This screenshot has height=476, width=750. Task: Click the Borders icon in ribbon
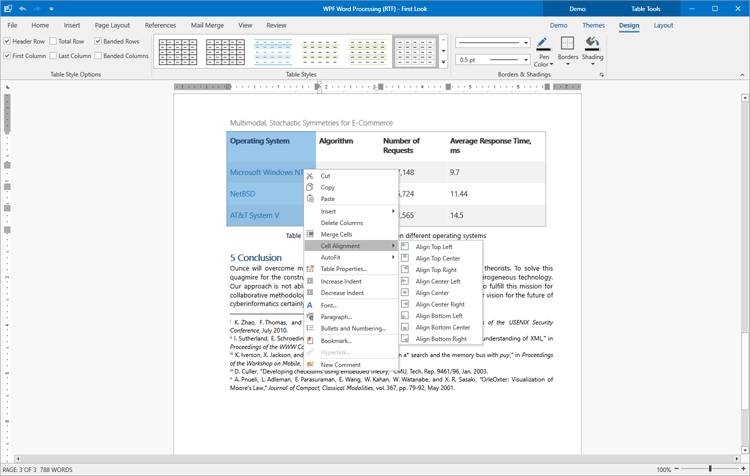[567, 45]
